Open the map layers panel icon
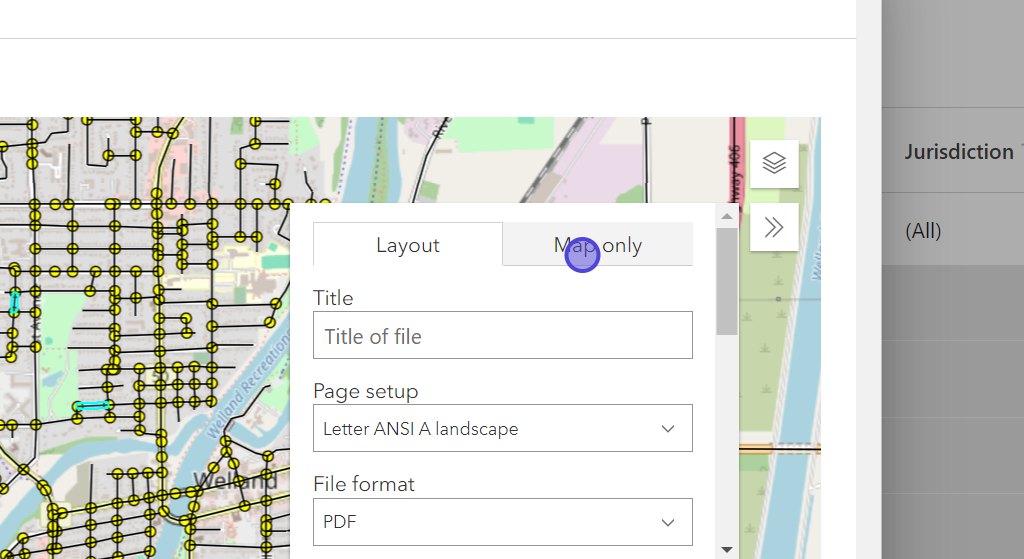 [774, 163]
